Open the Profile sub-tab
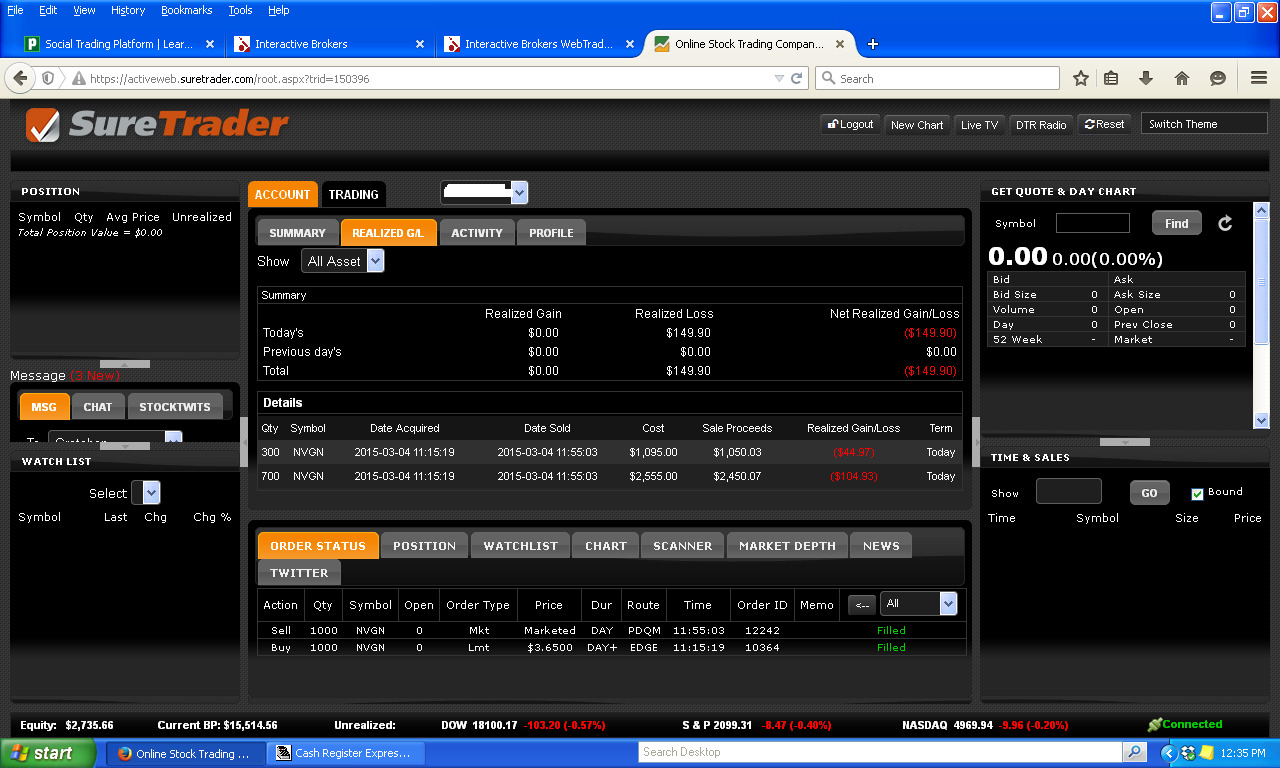The width and height of the screenshot is (1280, 768). click(551, 233)
